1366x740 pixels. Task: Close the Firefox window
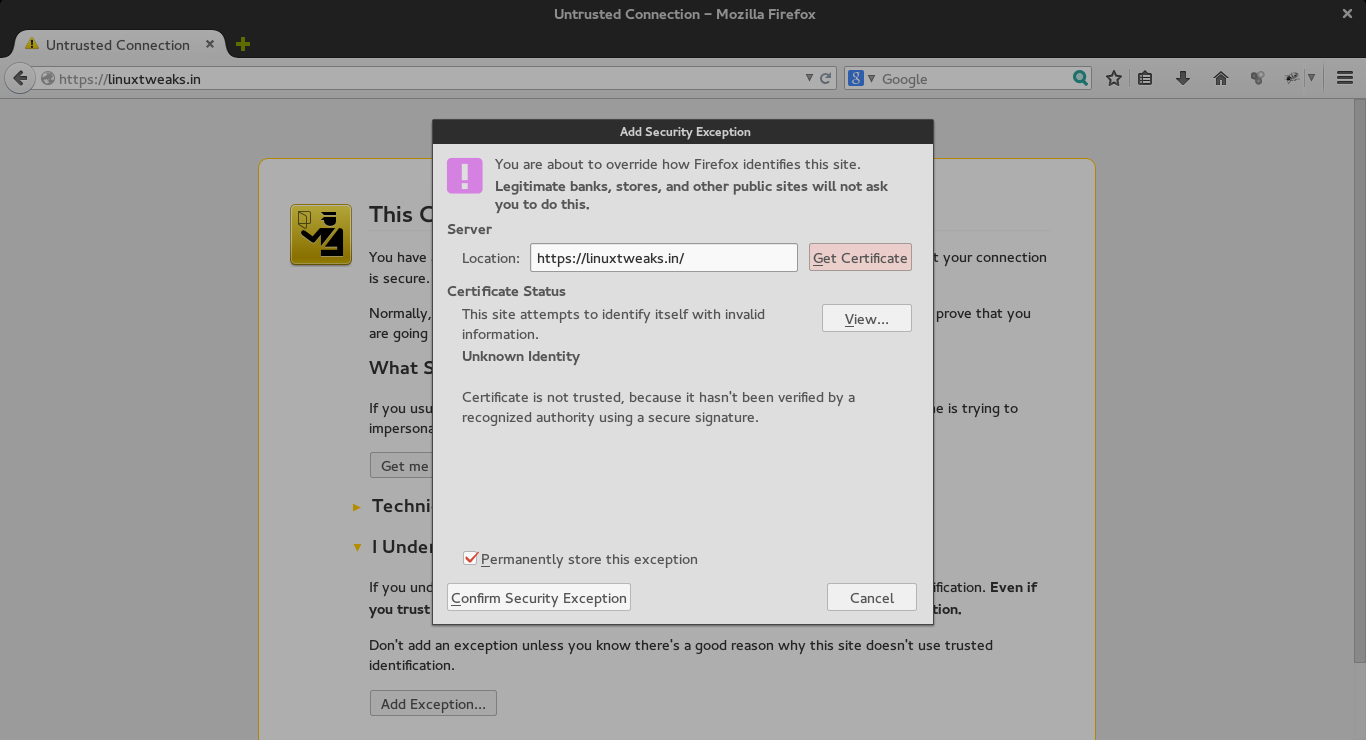click(1347, 14)
